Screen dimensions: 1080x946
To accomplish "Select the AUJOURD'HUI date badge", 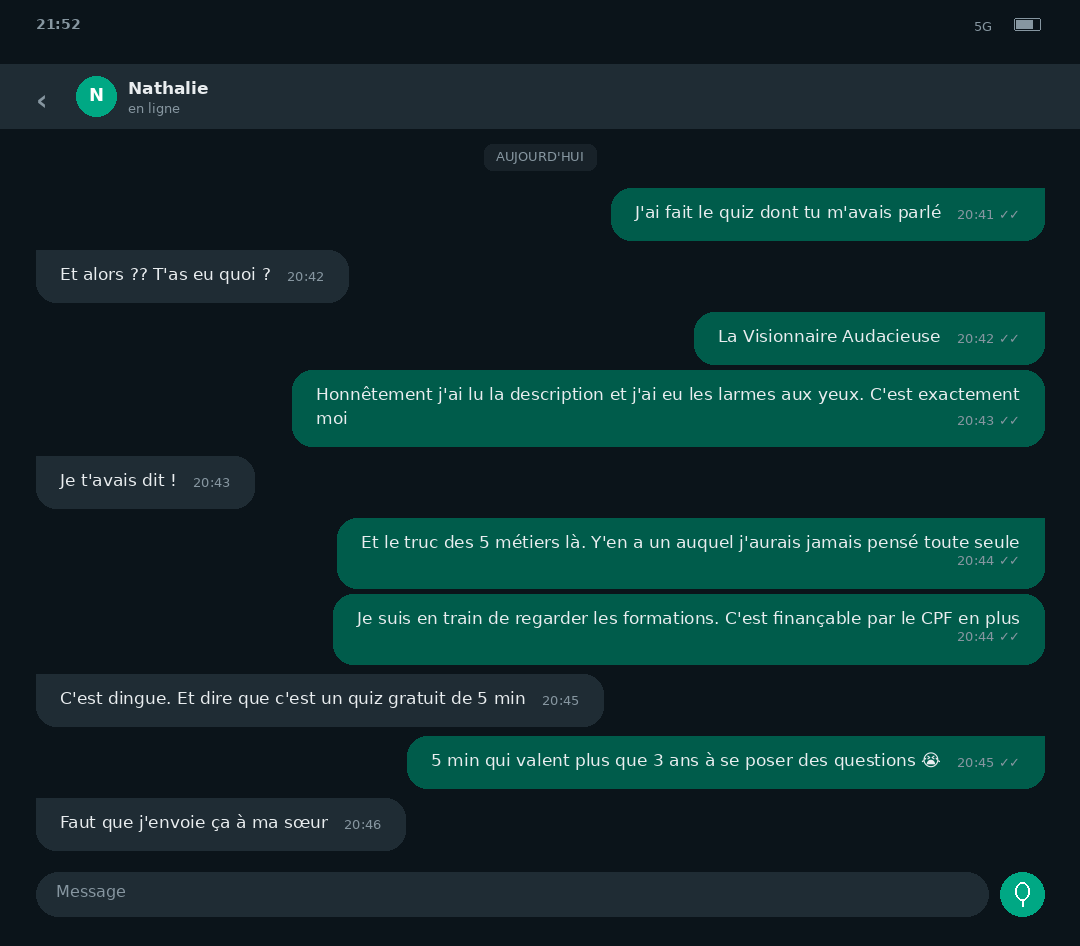I will coord(539,156).
